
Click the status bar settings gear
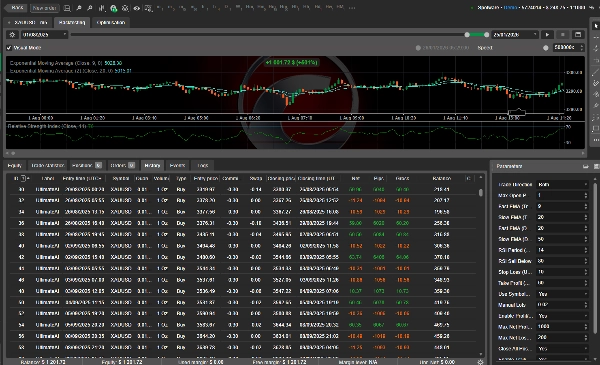point(480,362)
